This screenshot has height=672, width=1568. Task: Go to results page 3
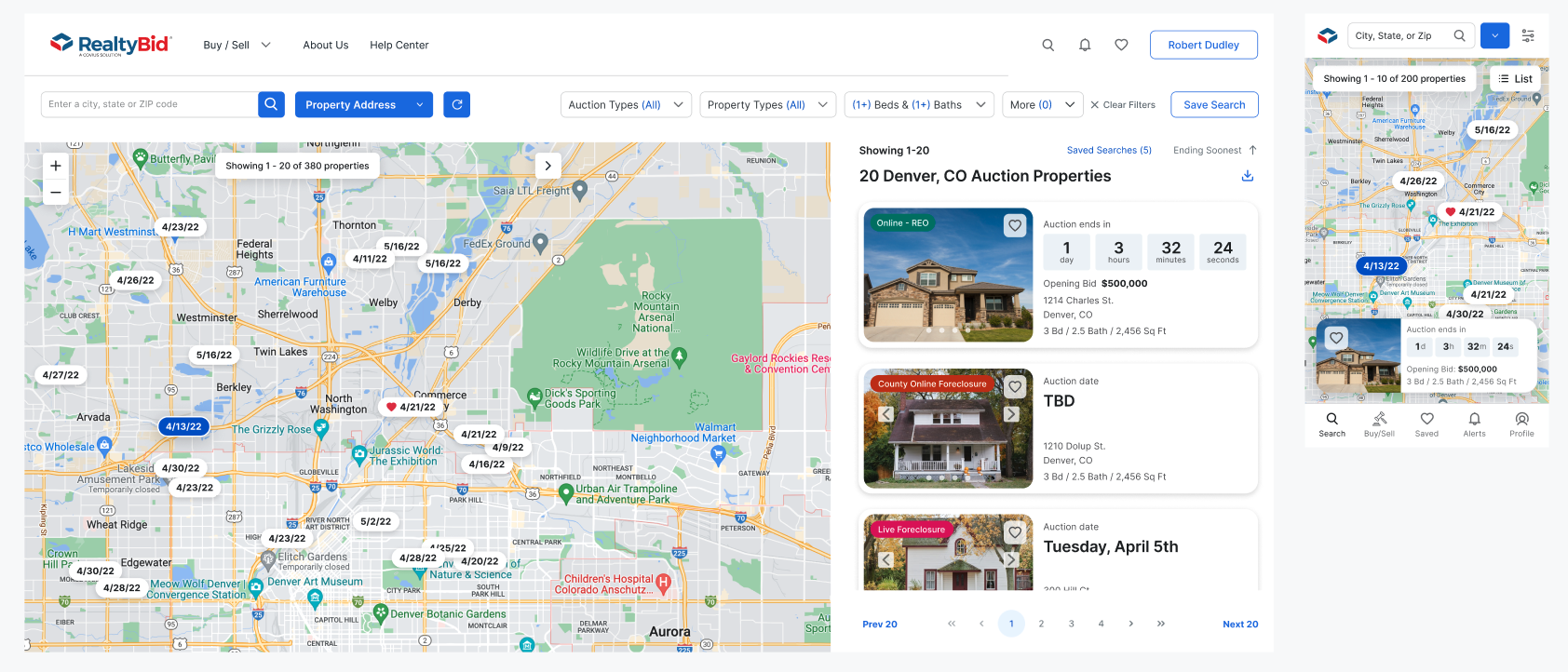click(x=1071, y=624)
